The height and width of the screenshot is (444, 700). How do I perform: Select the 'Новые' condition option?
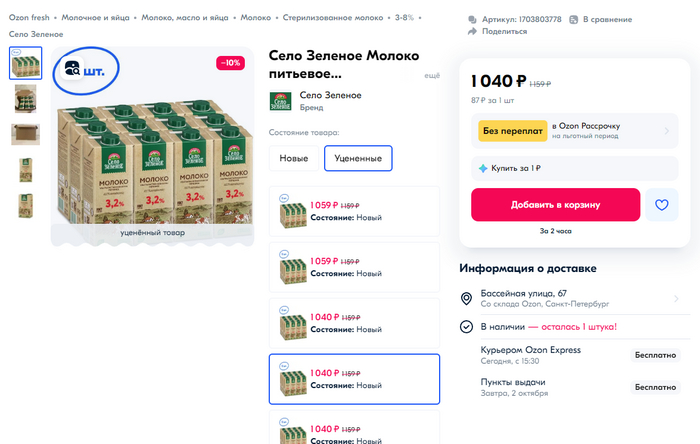[294, 158]
